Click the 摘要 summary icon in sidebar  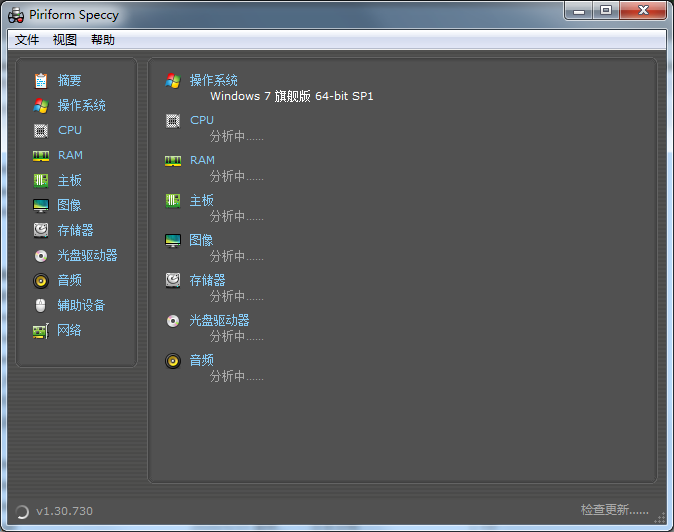pos(41,81)
